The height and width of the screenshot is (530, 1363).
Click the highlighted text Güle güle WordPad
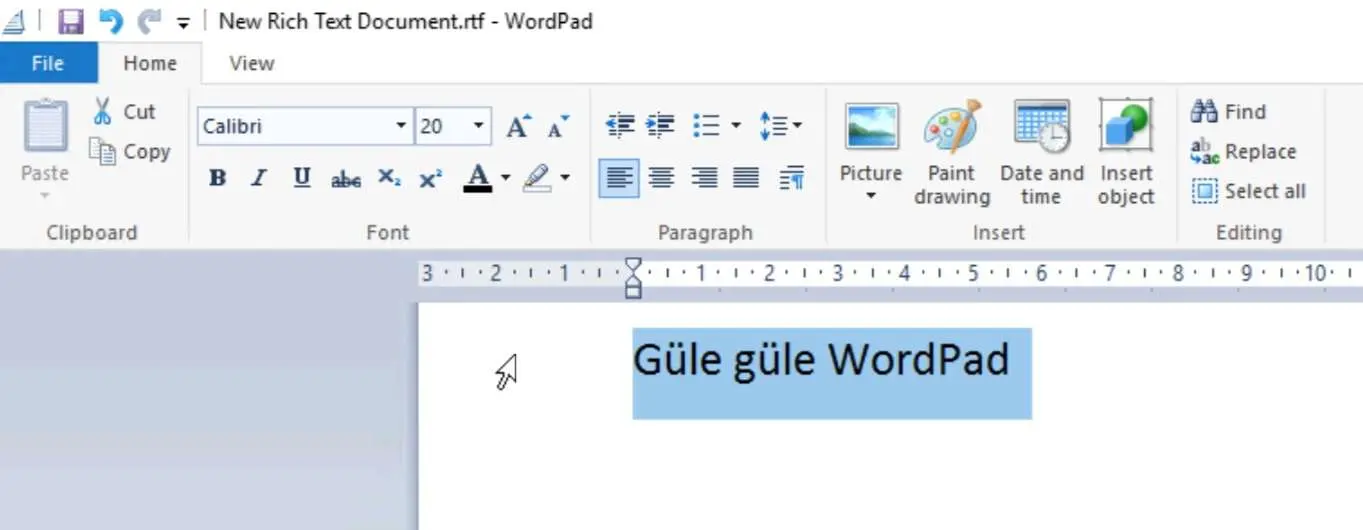tap(820, 360)
